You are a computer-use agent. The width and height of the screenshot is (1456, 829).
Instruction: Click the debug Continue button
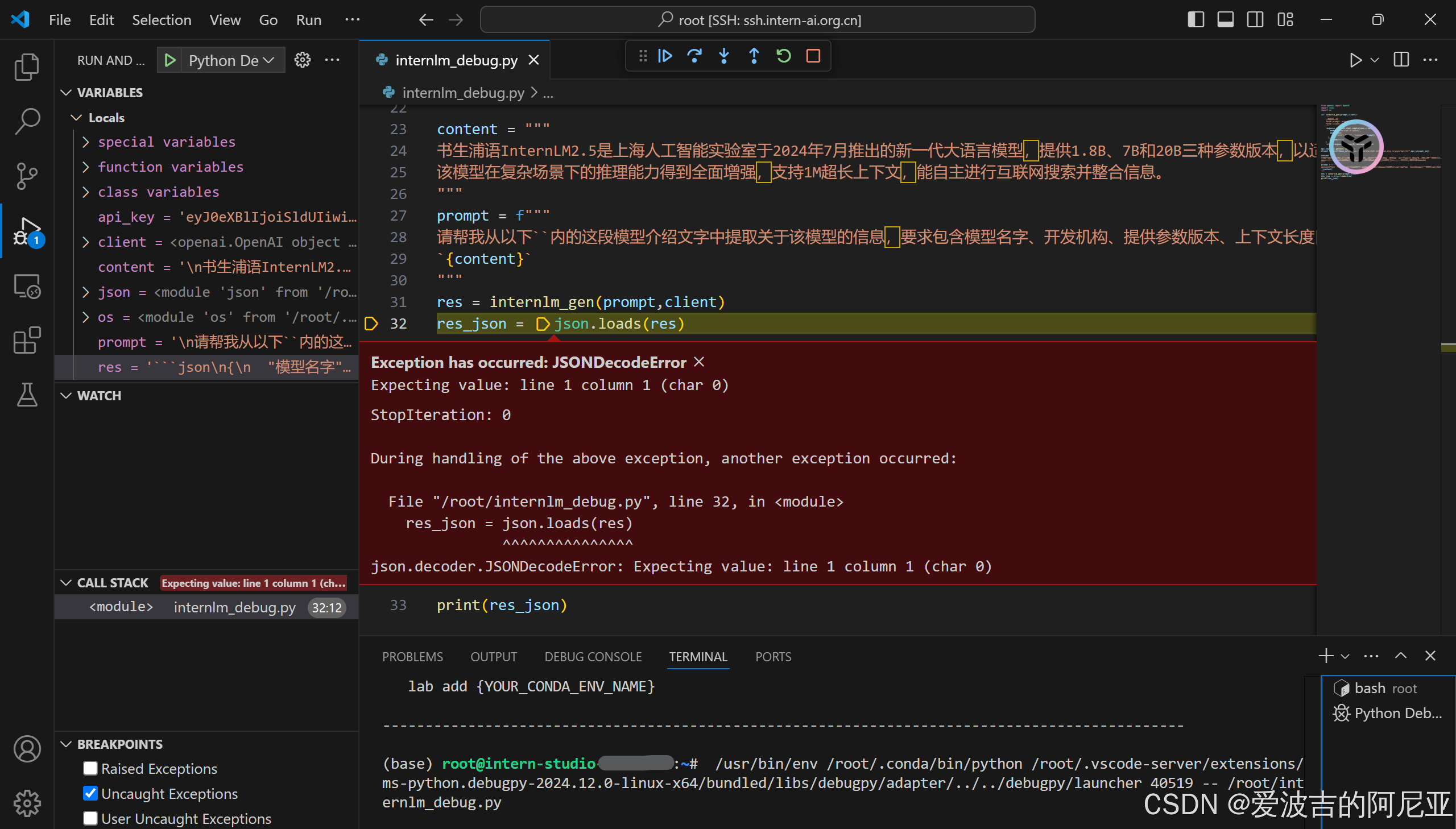(x=665, y=56)
